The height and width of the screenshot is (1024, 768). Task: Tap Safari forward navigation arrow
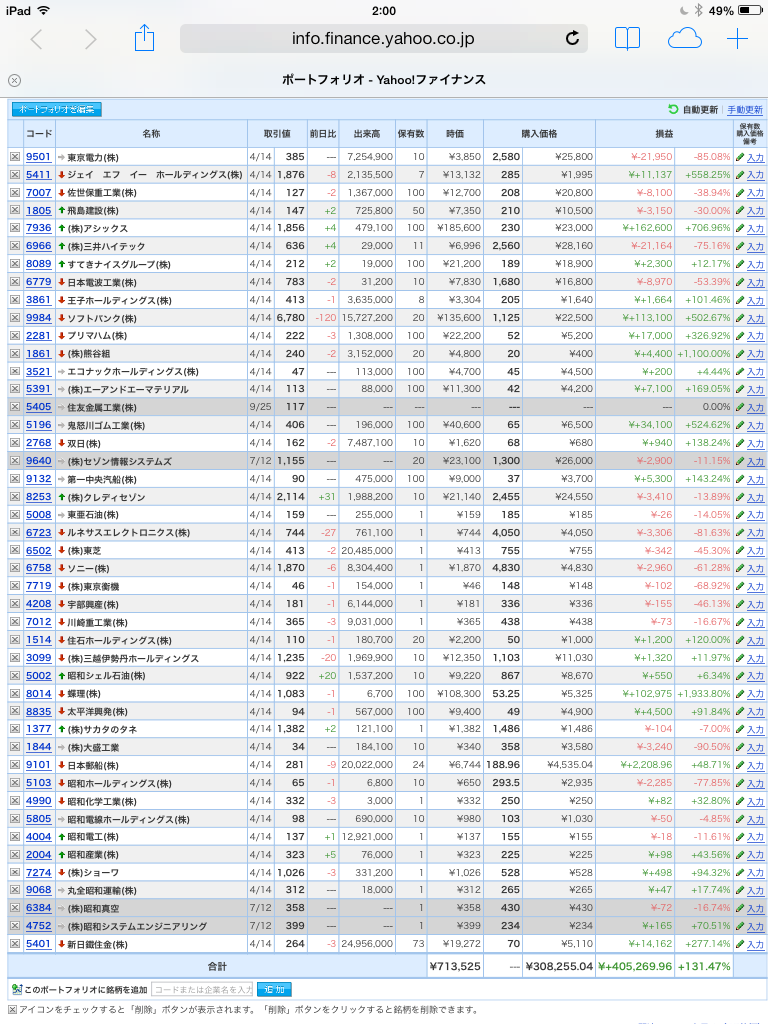tap(90, 40)
